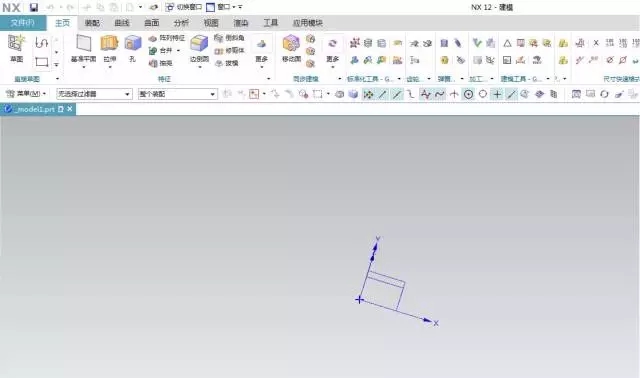
Task: Open the Analysis (分析) ribbon tab
Action: point(181,23)
